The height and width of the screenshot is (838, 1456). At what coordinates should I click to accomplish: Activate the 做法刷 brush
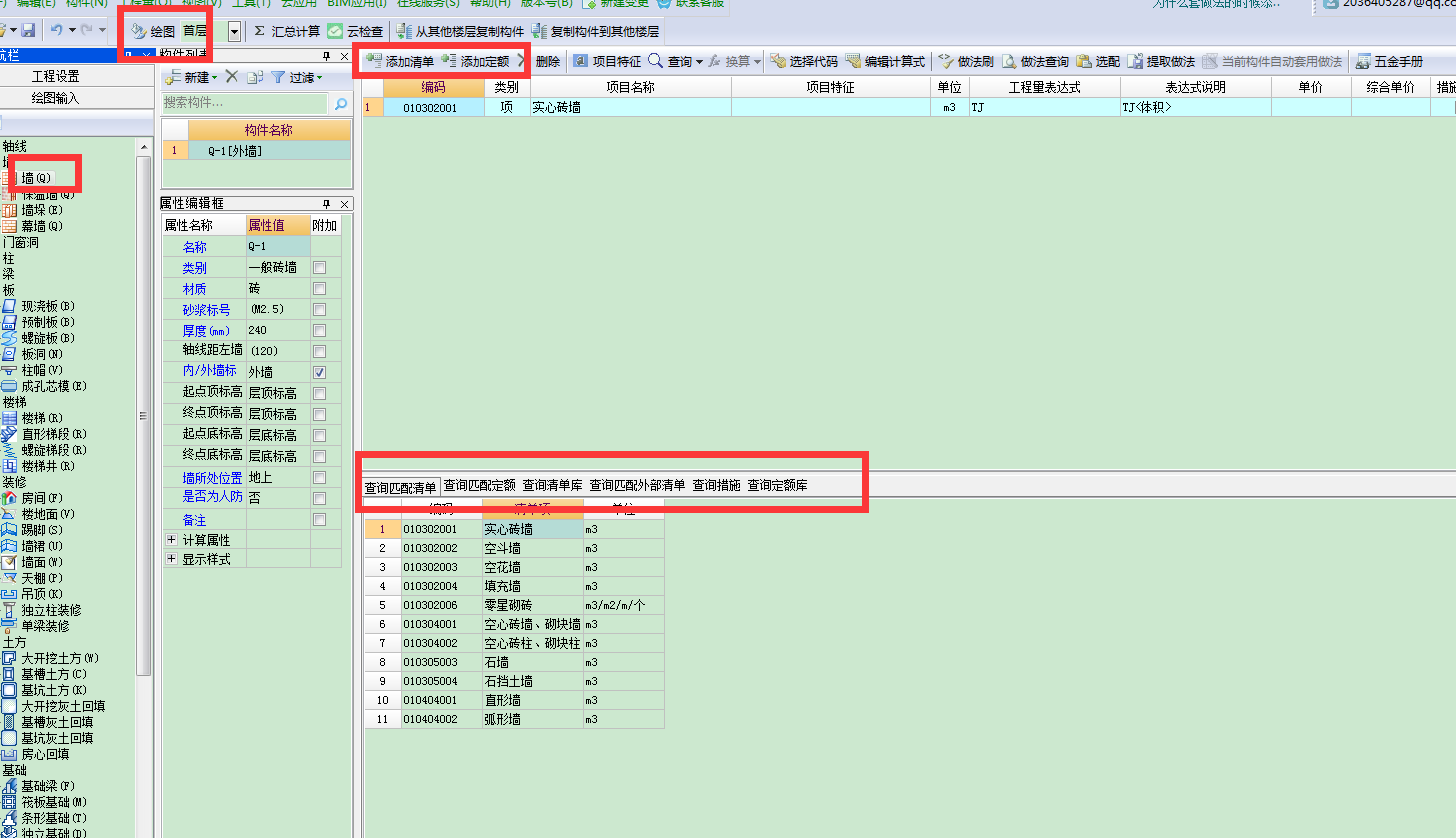(x=966, y=61)
